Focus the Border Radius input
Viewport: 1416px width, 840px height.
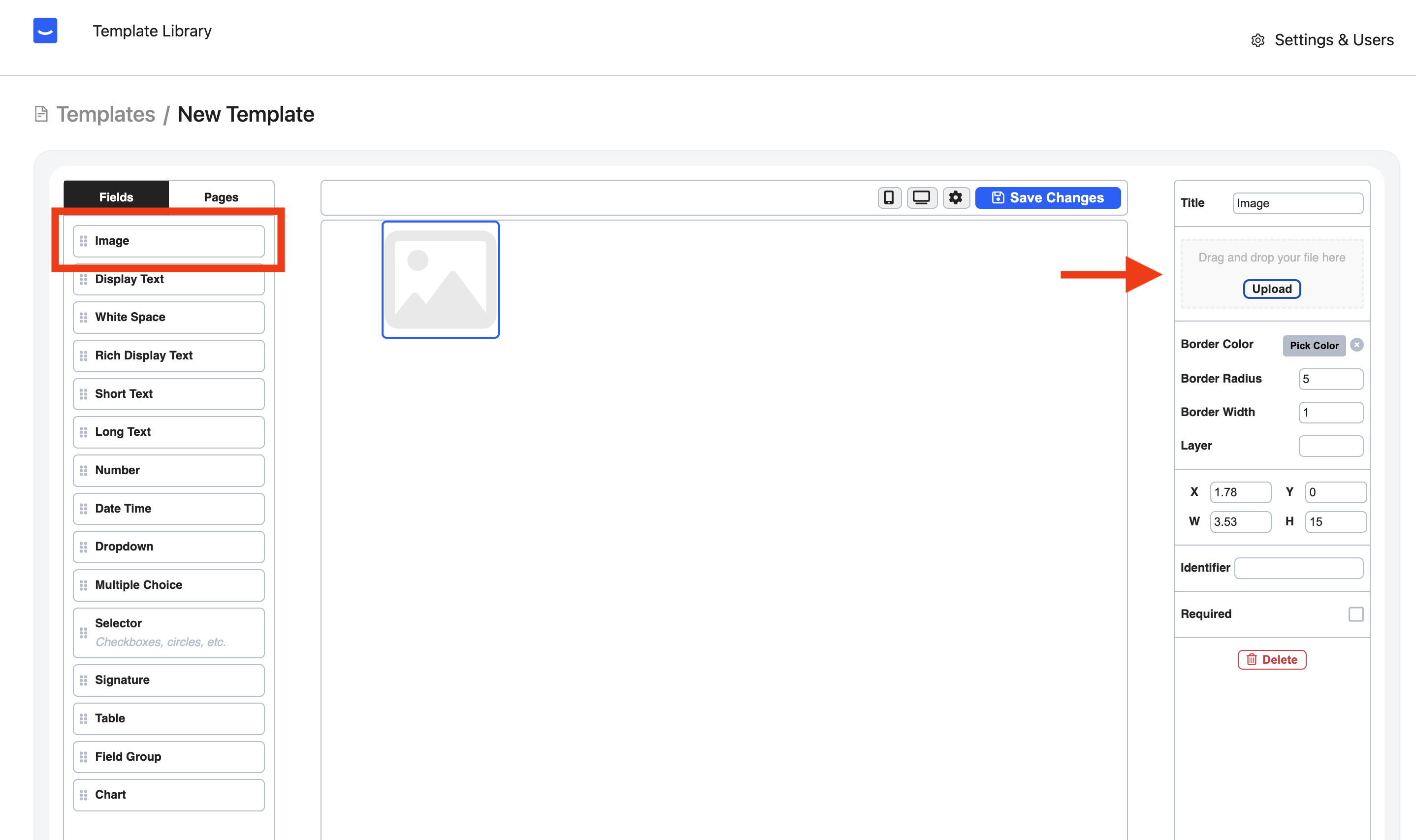[x=1330, y=379]
